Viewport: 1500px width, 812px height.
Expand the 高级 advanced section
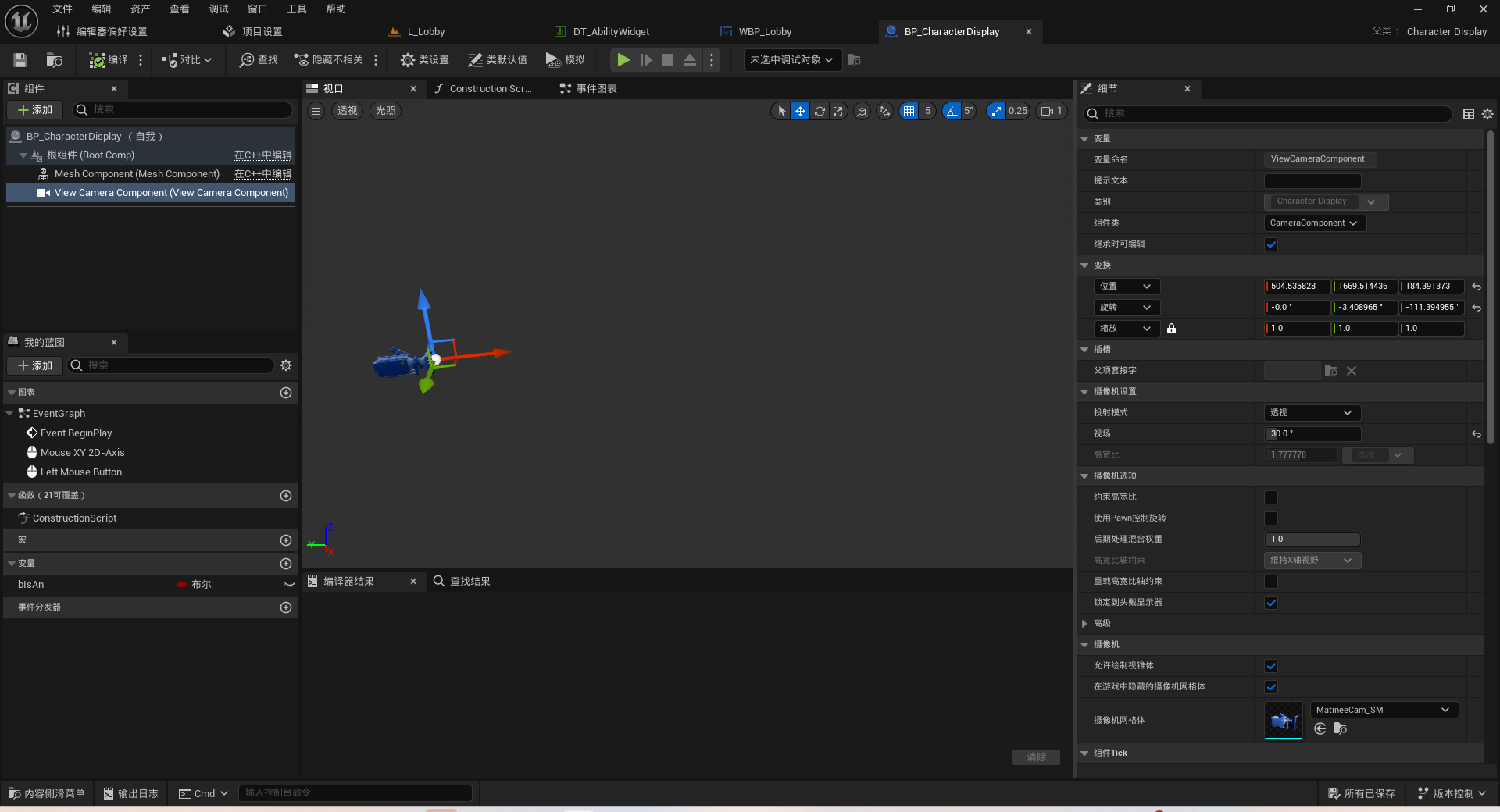click(1084, 624)
